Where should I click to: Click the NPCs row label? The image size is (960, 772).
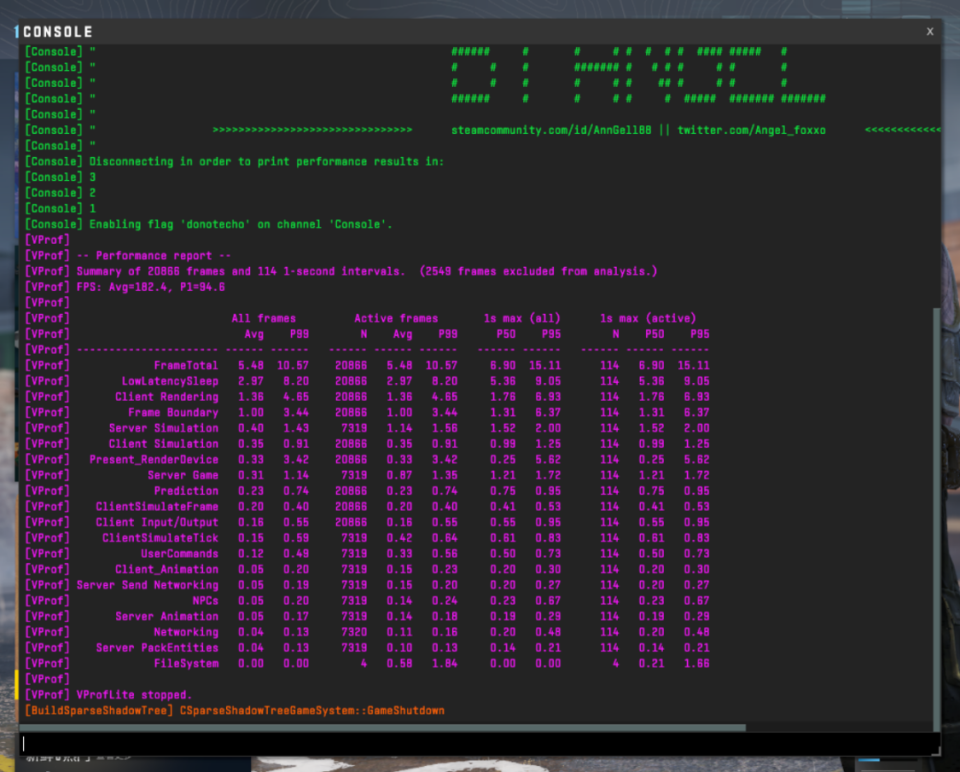(205, 601)
